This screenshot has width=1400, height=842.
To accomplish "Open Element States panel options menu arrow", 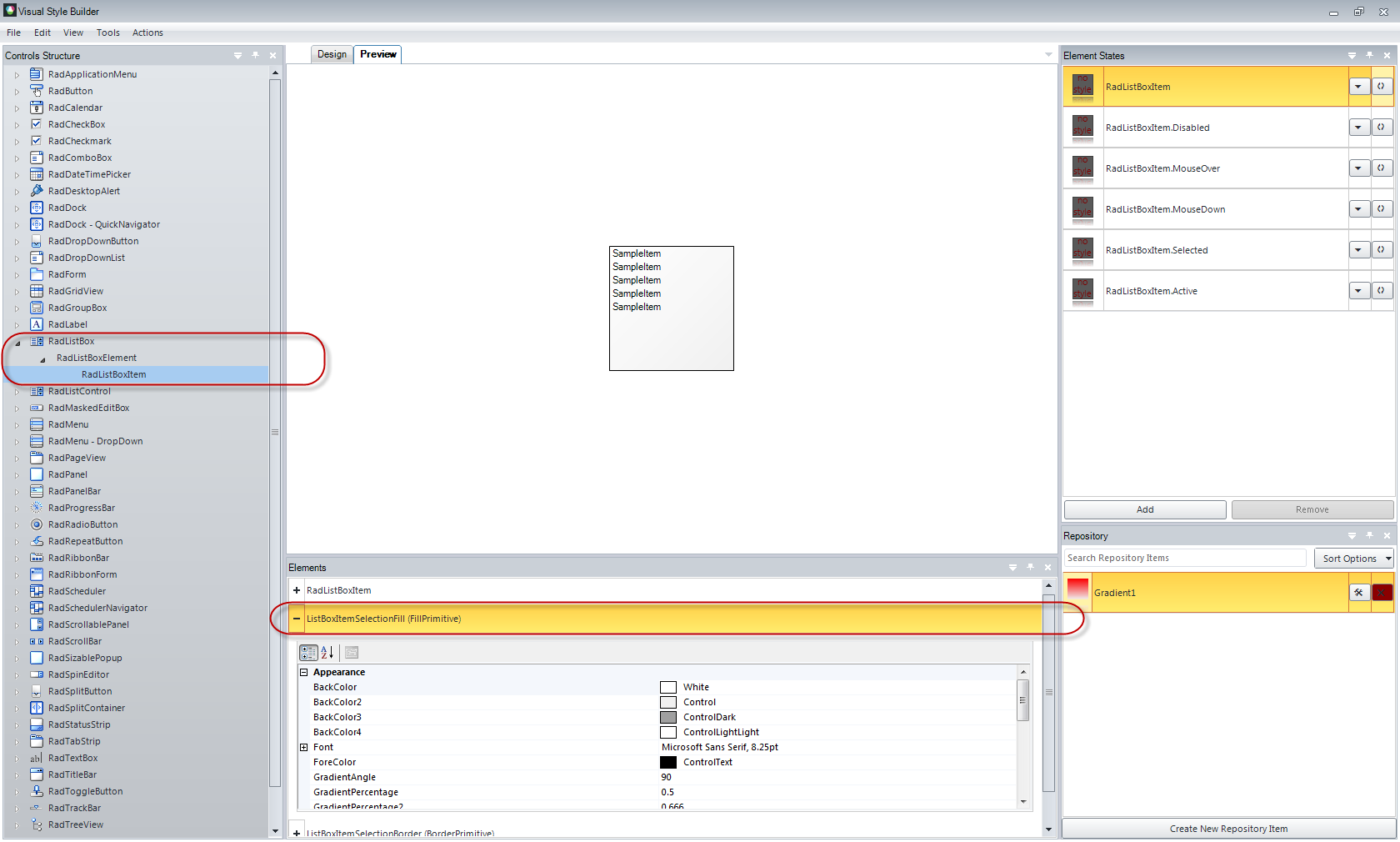I will (x=1352, y=55).
